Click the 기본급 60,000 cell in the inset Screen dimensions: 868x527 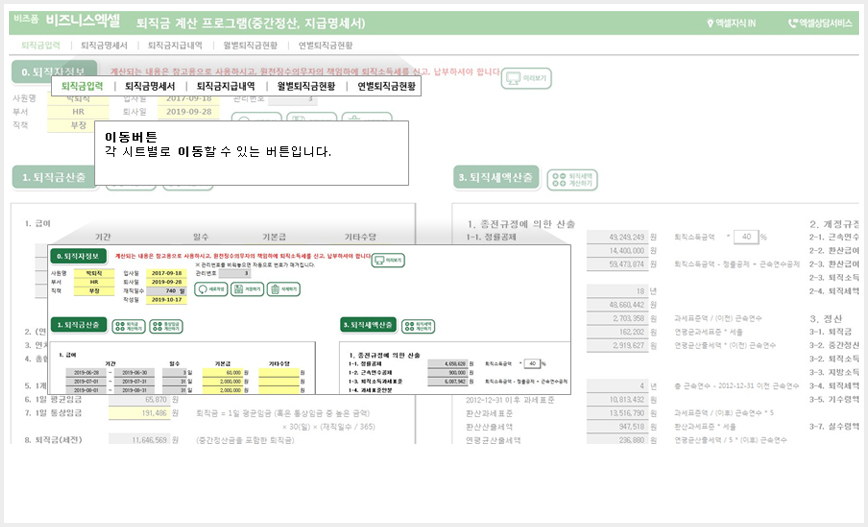click(223, 373)
